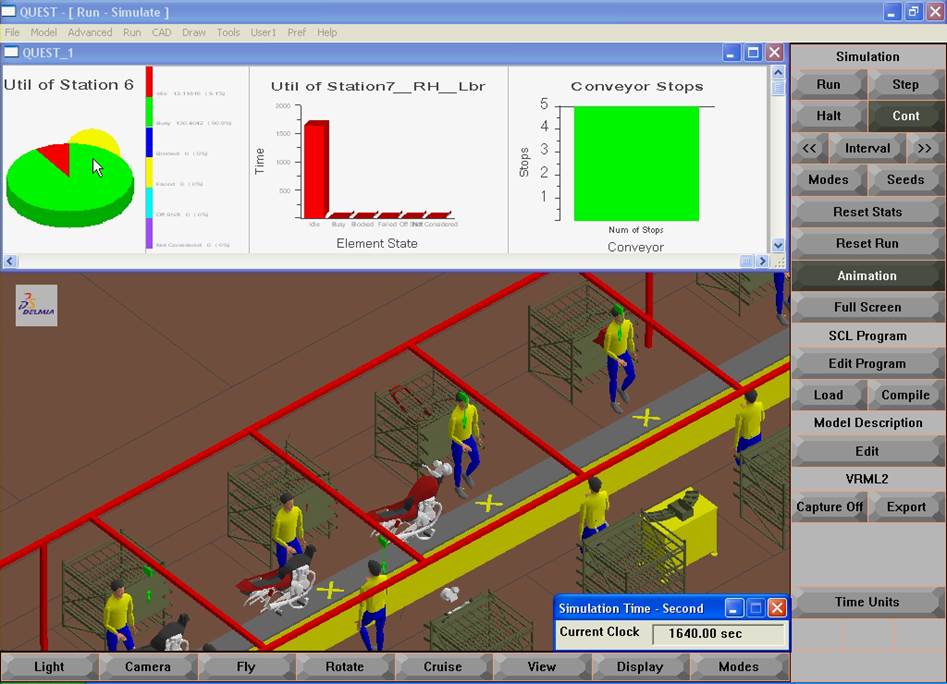Toggle the Capture Off button
947x684 pixels.
tap(829, 507)
